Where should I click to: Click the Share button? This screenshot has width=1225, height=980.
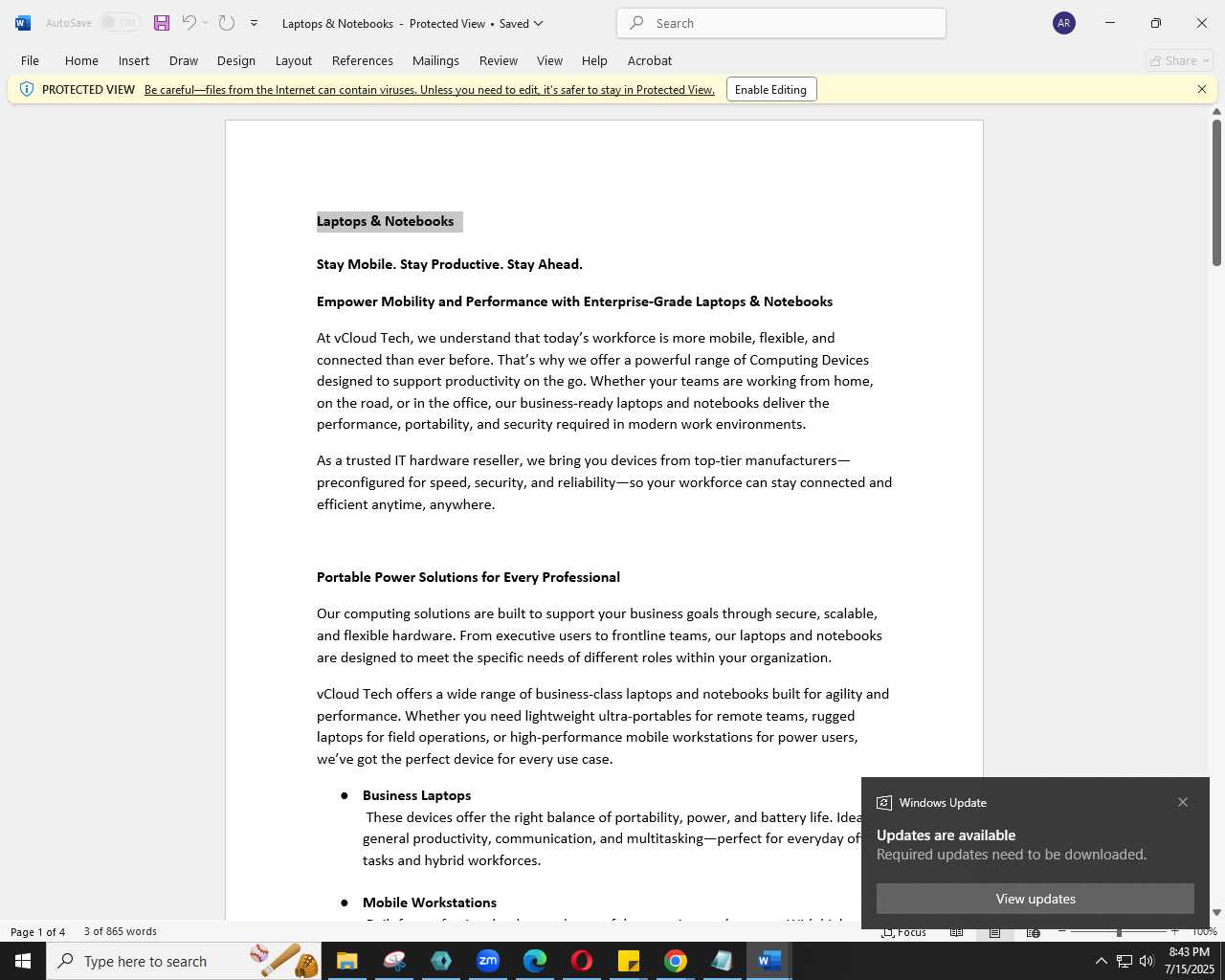[x=1180, y=60]
